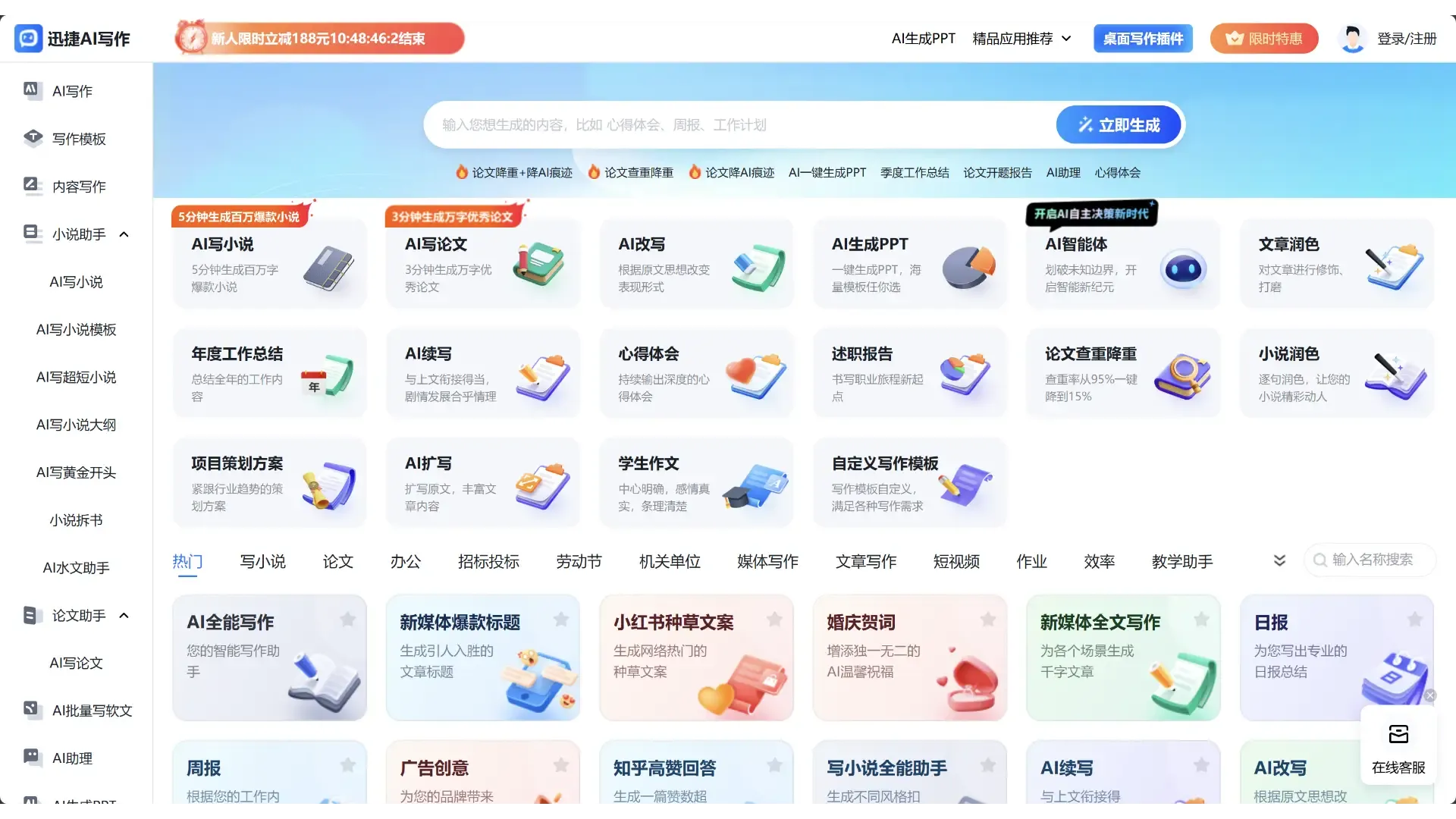The width and height of the screenshot is (1456, 819).
Task: Switch to the 写小说 tab
Action: (x=262, y=561)
